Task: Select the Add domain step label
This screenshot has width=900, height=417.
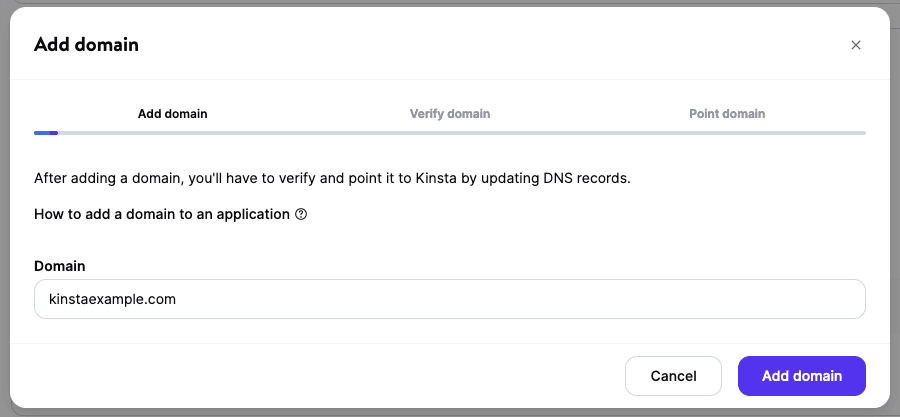Action: click(x=172, y=114)
